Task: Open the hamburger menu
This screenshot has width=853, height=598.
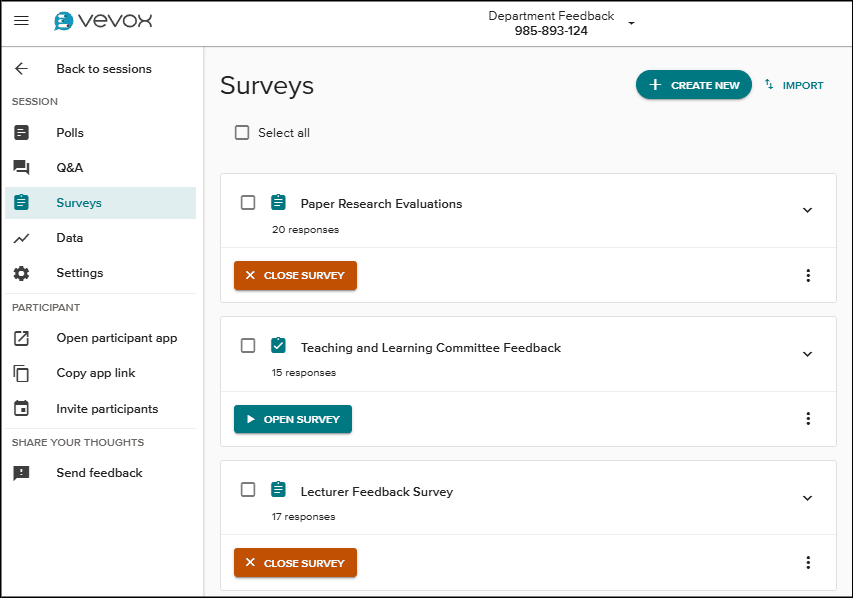Action: point(21,20)
